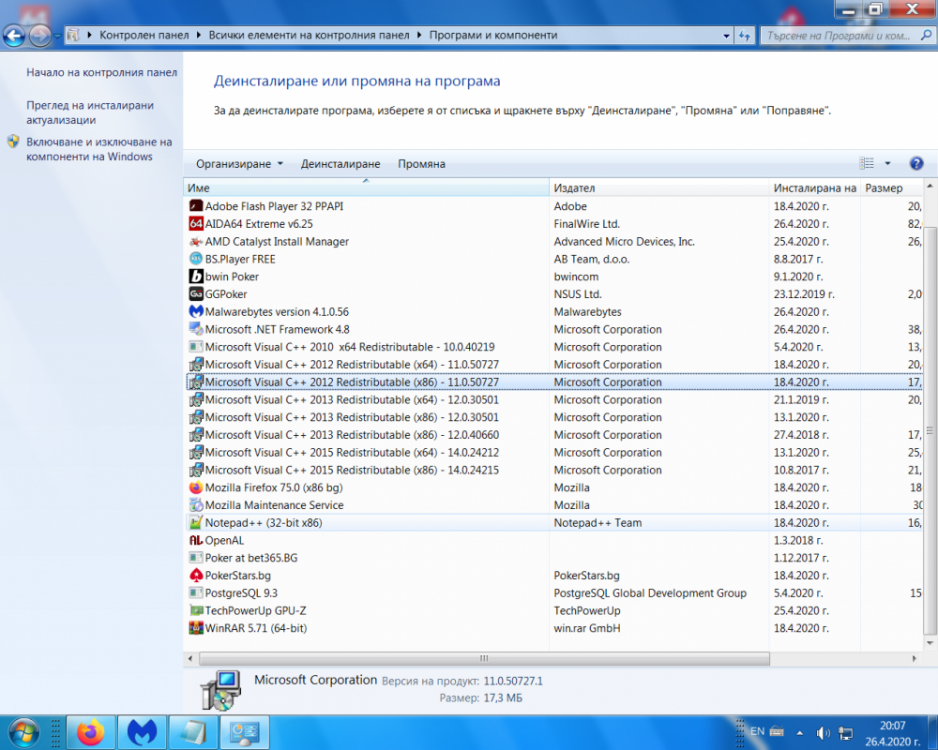Select the OpenAL icon
This screenshot has height=750, width=938.
pos(196,540)
